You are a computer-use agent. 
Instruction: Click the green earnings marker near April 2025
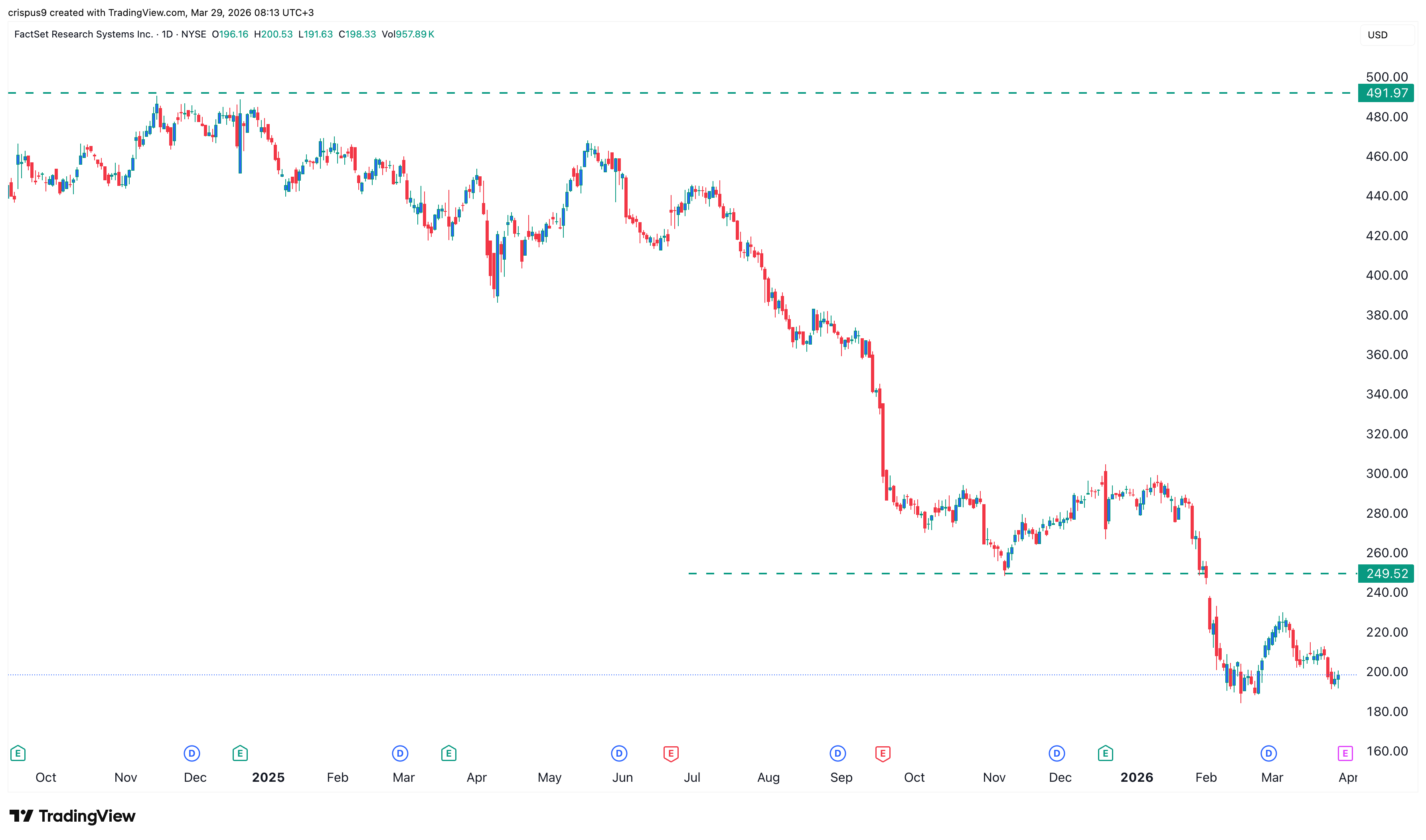click(448, 753)
